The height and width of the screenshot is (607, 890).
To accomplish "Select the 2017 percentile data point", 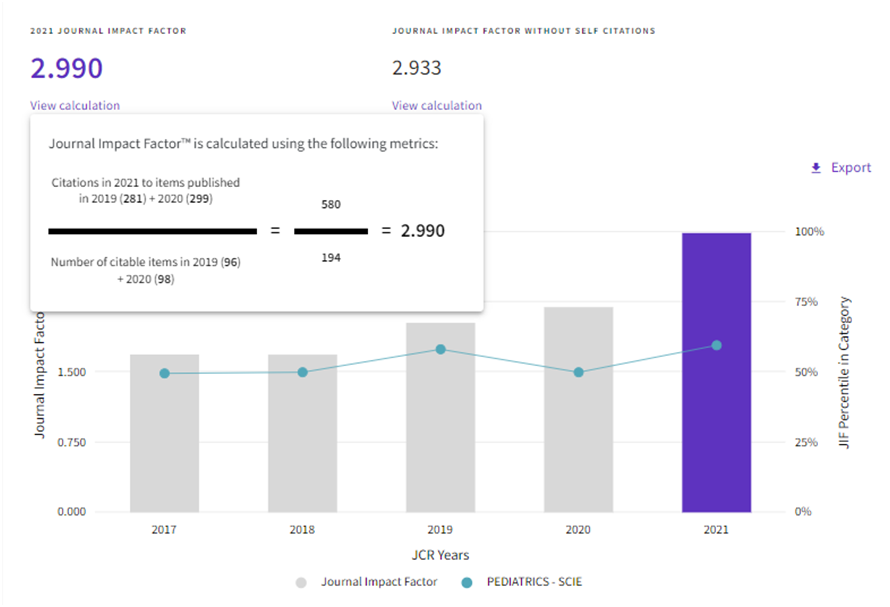I will point(164,373).
